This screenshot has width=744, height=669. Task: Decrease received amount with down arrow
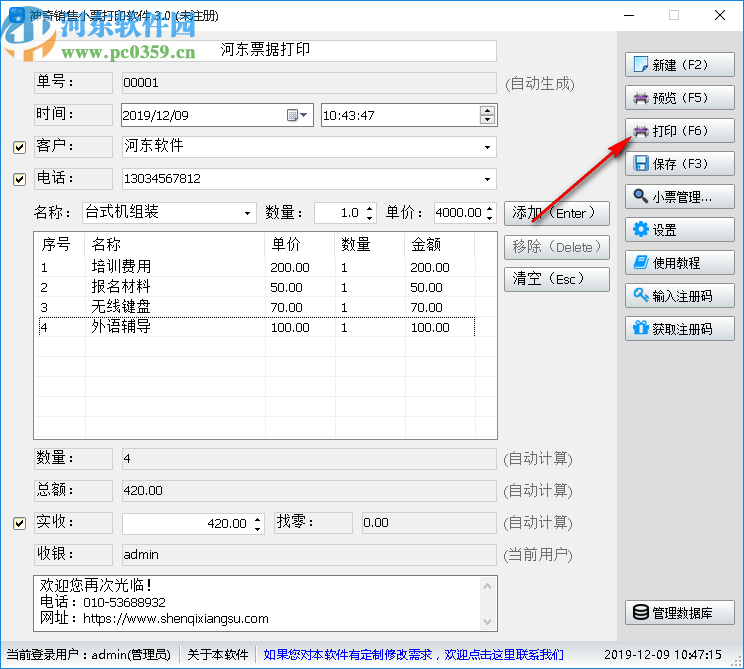click(257, 528)
